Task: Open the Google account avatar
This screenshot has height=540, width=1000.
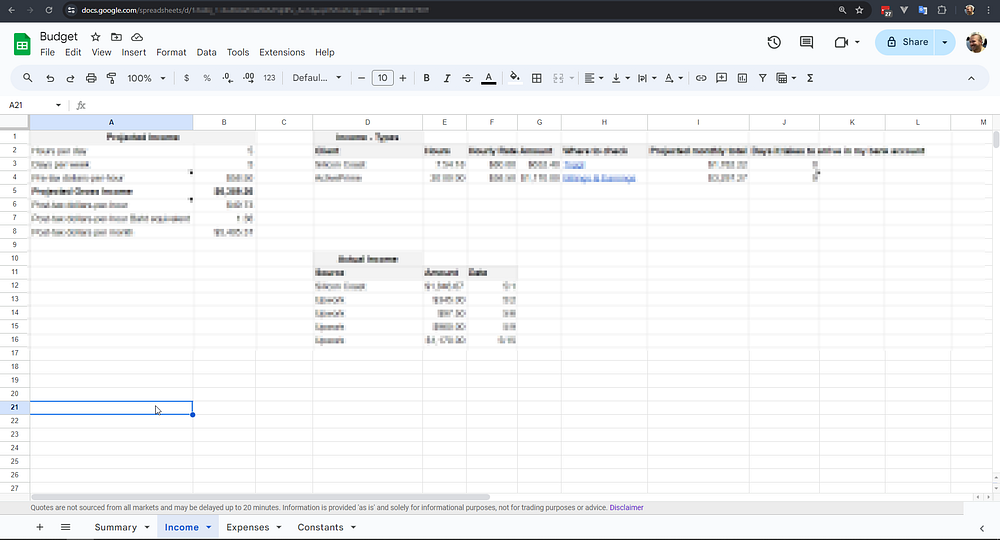Action: tap(976, 42)
